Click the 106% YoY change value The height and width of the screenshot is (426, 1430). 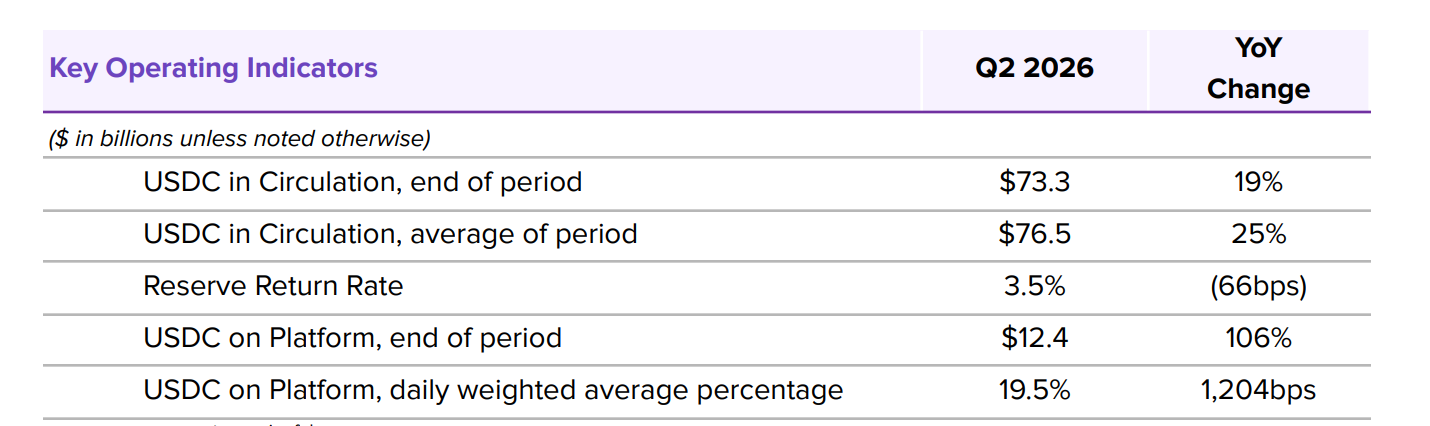[1258, 338]
